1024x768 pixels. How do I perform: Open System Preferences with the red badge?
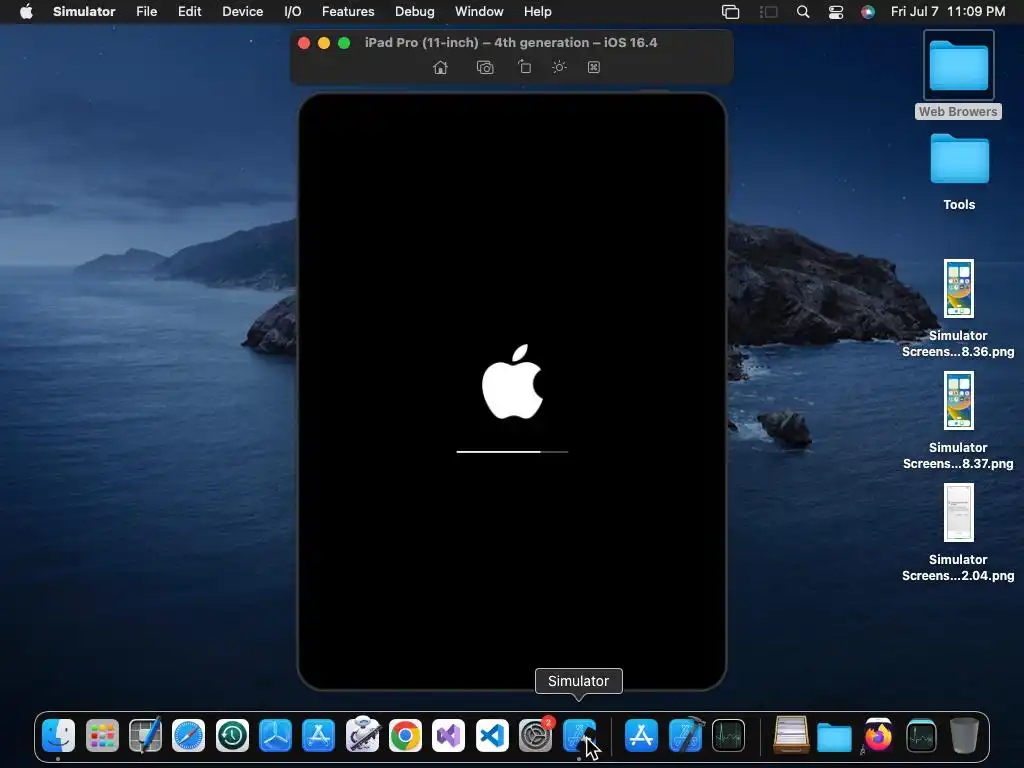536,736
